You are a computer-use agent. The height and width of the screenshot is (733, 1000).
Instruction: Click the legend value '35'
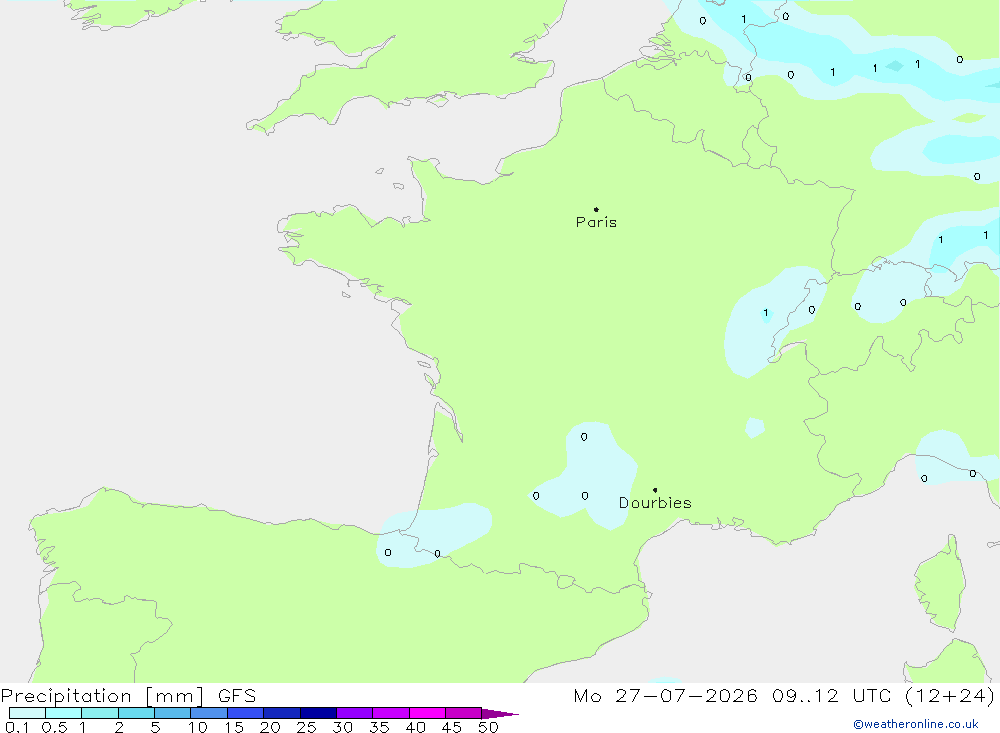pos(379,727)
